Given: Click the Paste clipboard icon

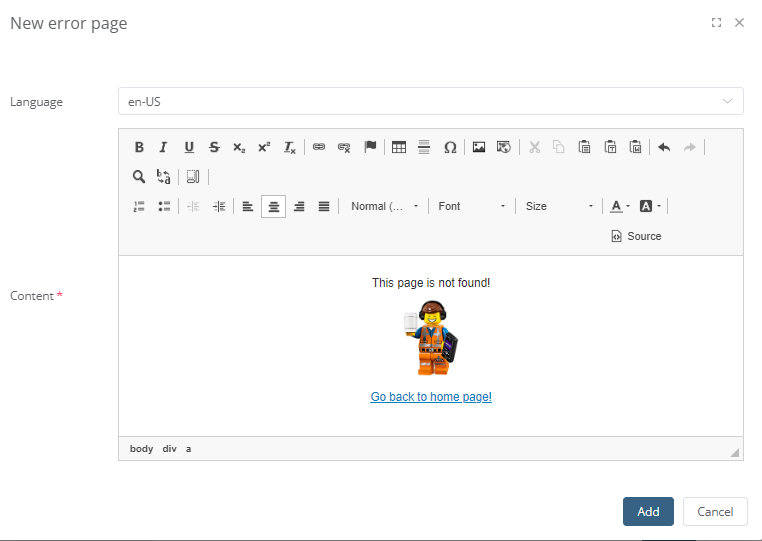Looking at the screenshot, I should (585, 147).
